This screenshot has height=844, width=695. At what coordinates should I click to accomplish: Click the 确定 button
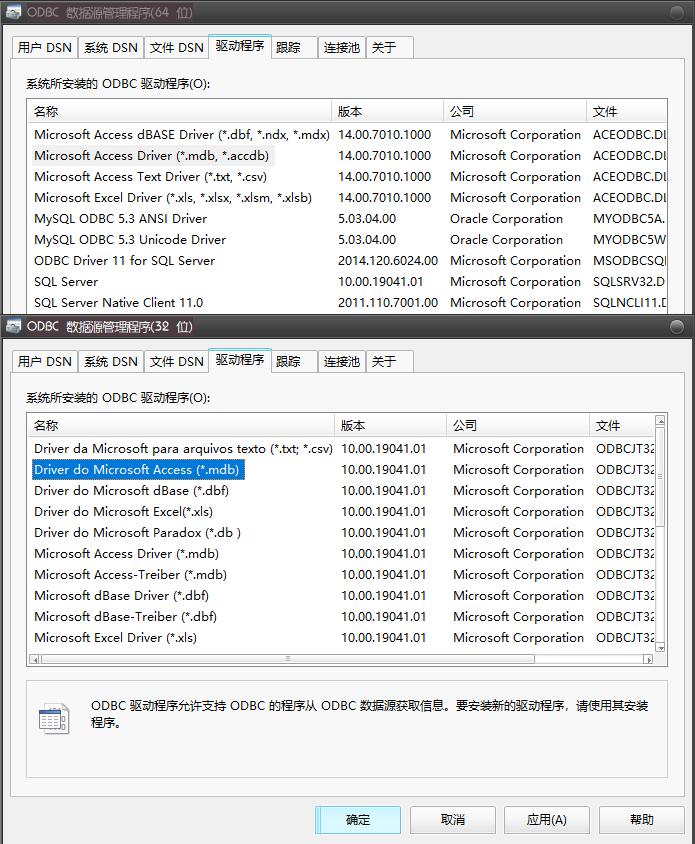(358, 820)
